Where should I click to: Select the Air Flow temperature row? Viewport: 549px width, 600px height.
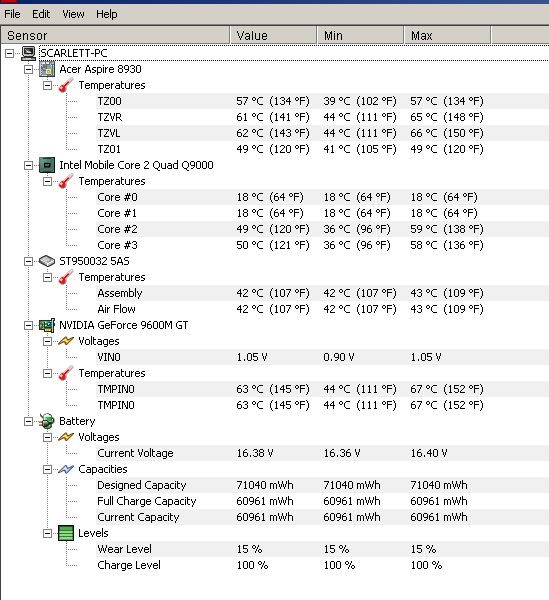pos(322,309)
